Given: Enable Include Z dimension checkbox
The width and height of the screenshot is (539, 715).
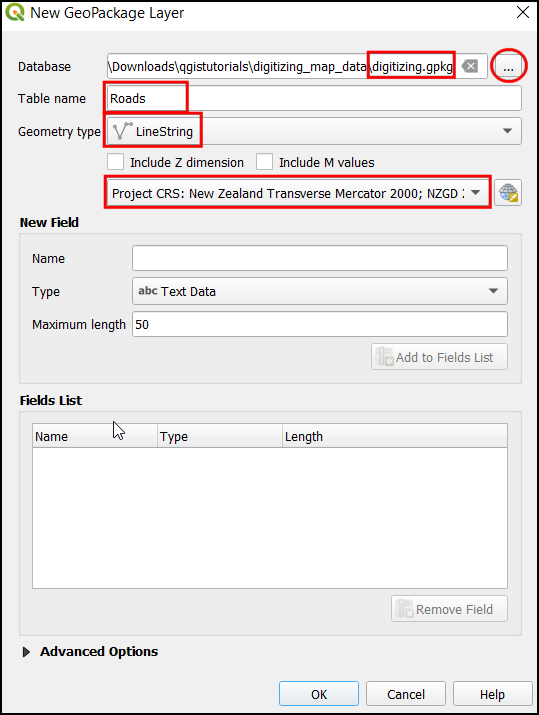Looking at the screenshot, I should [x=115, y=162].
